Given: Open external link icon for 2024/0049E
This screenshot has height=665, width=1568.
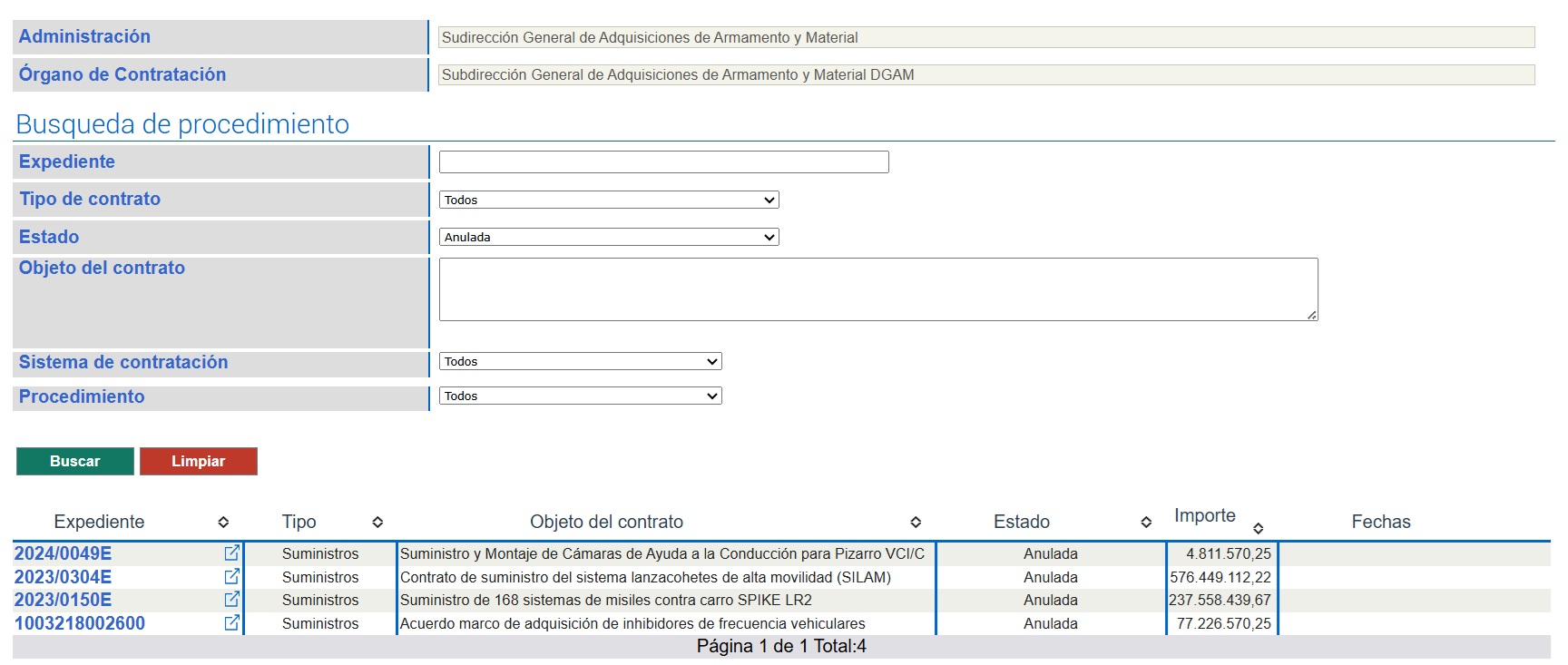Looking at the screenshot, I should click(231, 553).
